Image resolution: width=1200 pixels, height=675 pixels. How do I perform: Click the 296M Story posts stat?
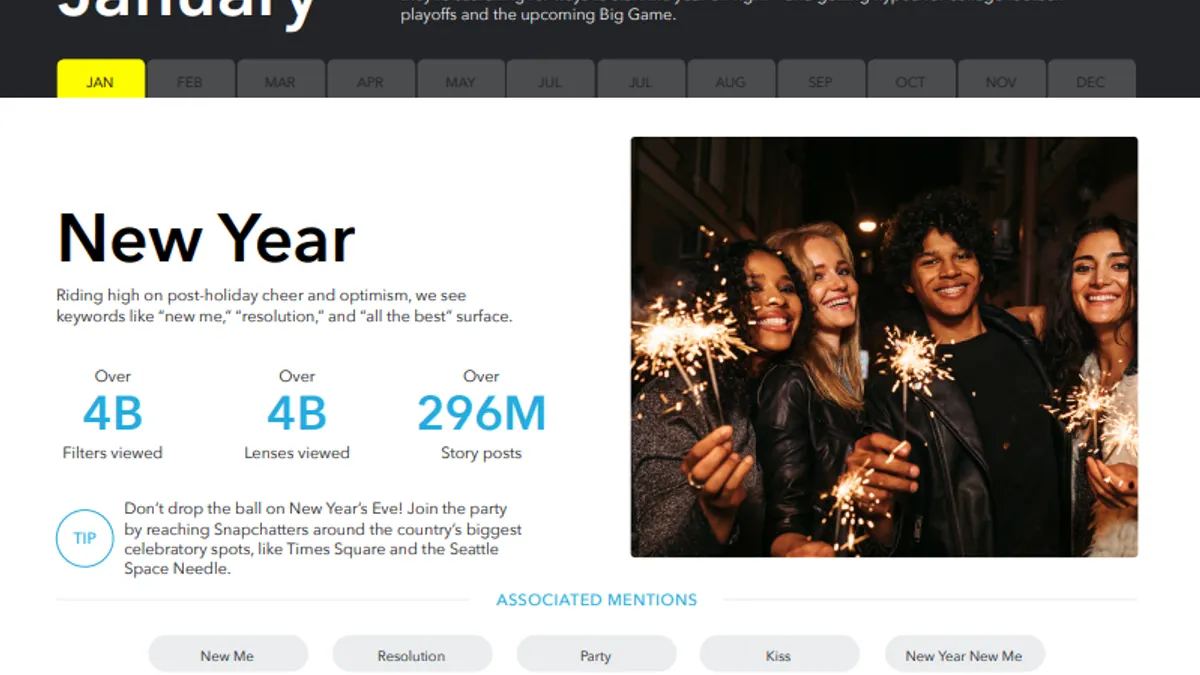point(481,415)
